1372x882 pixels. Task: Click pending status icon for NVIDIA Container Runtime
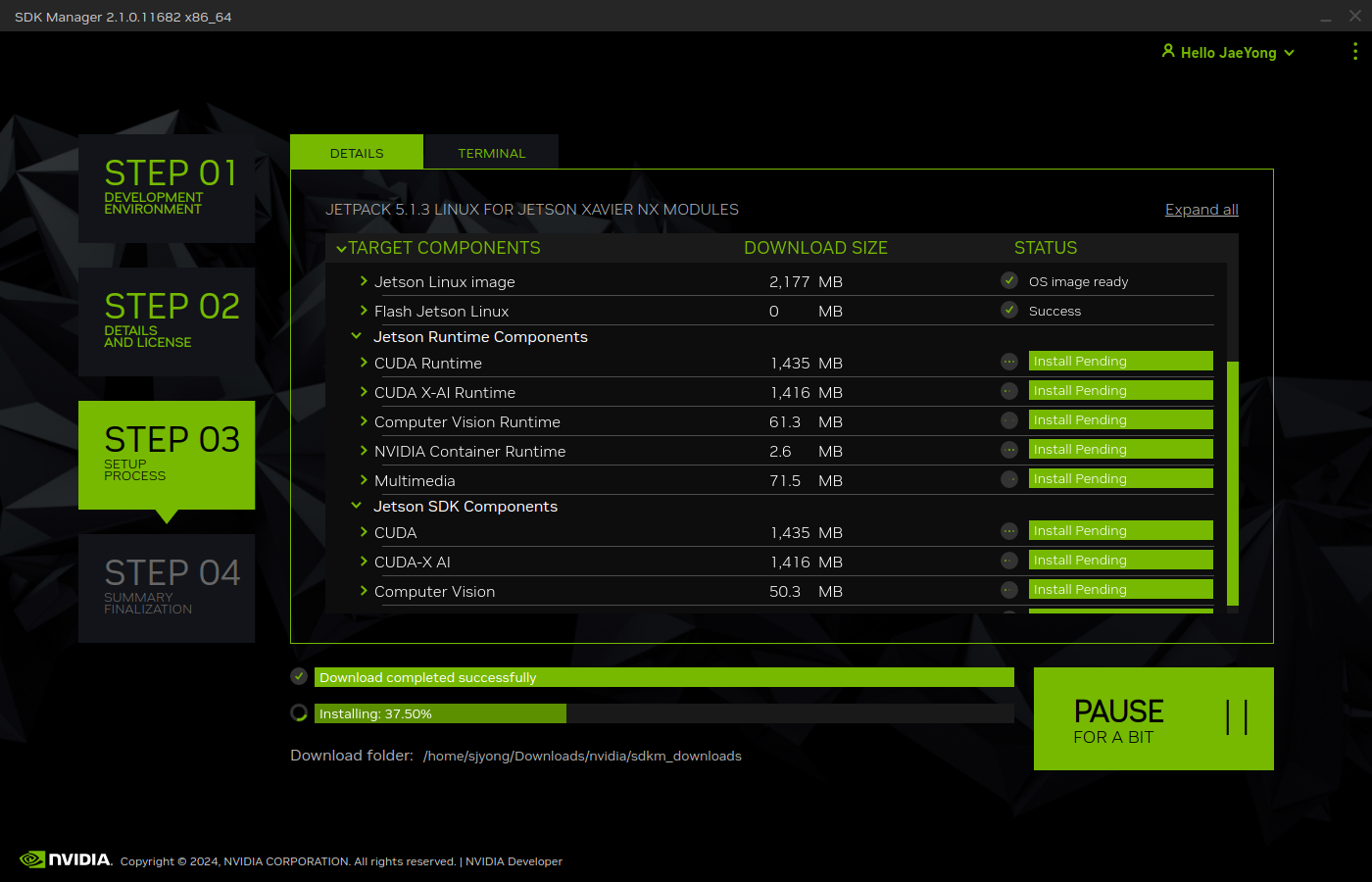coord(1009,450)
